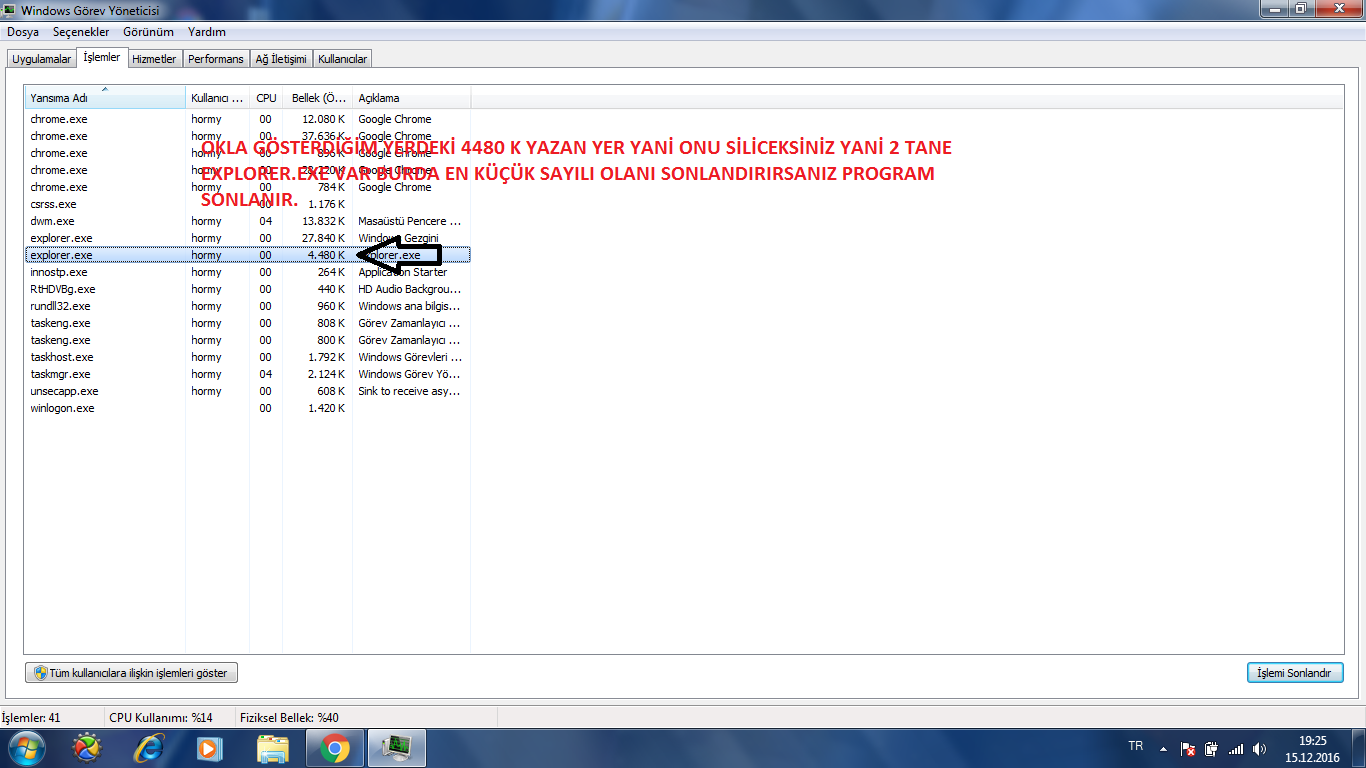Show hidden tray icons arrow
The image size is (1366, 768).
point(1163,748)
